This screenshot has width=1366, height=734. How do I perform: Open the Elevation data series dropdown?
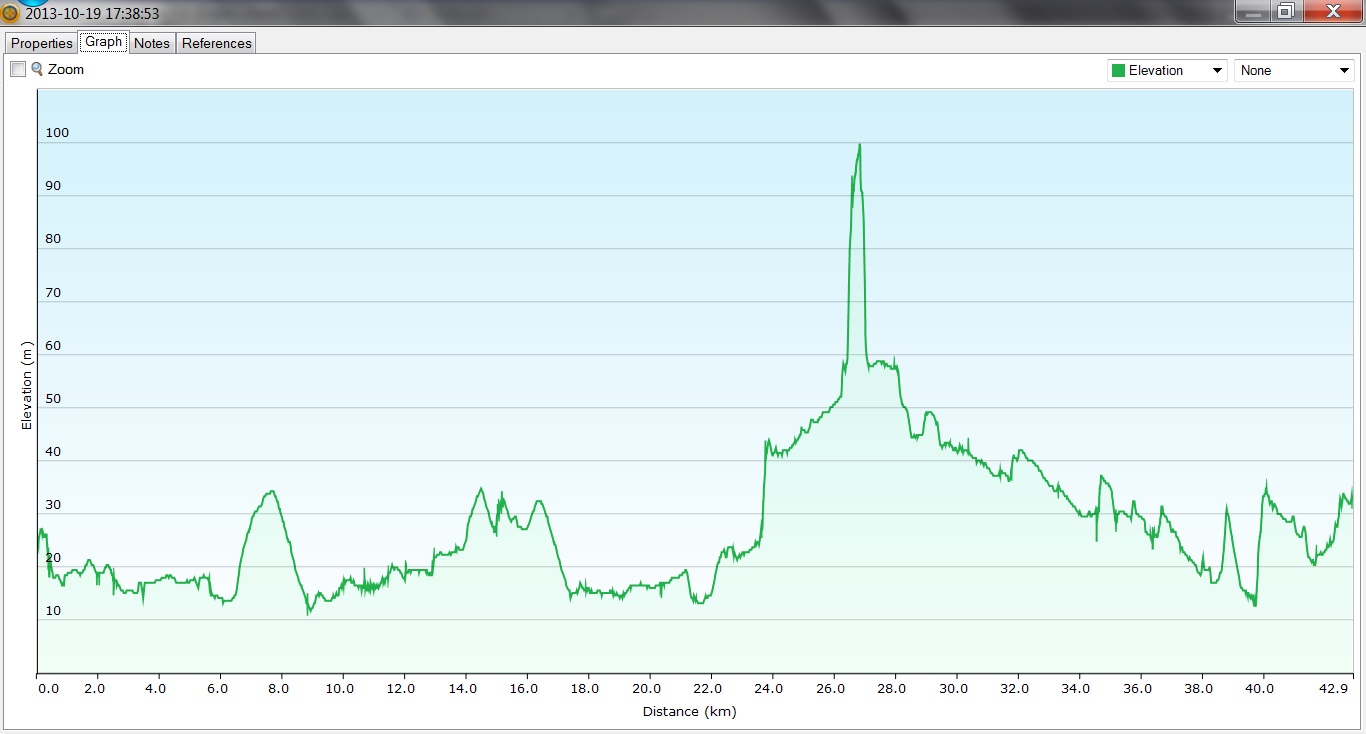[1167, 71]
